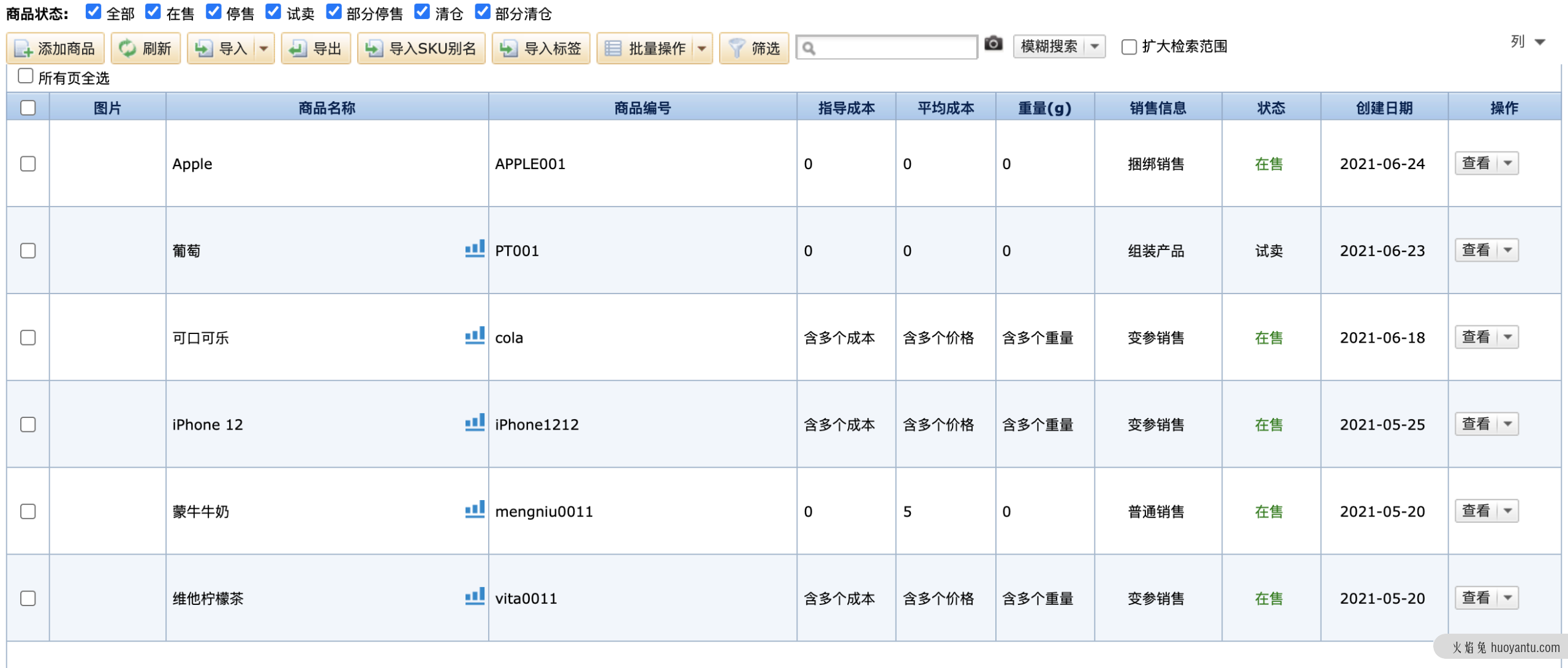Check the 所有页全选 checkbox
Viewport: 1568px width, 668px height.
(25, 76)
